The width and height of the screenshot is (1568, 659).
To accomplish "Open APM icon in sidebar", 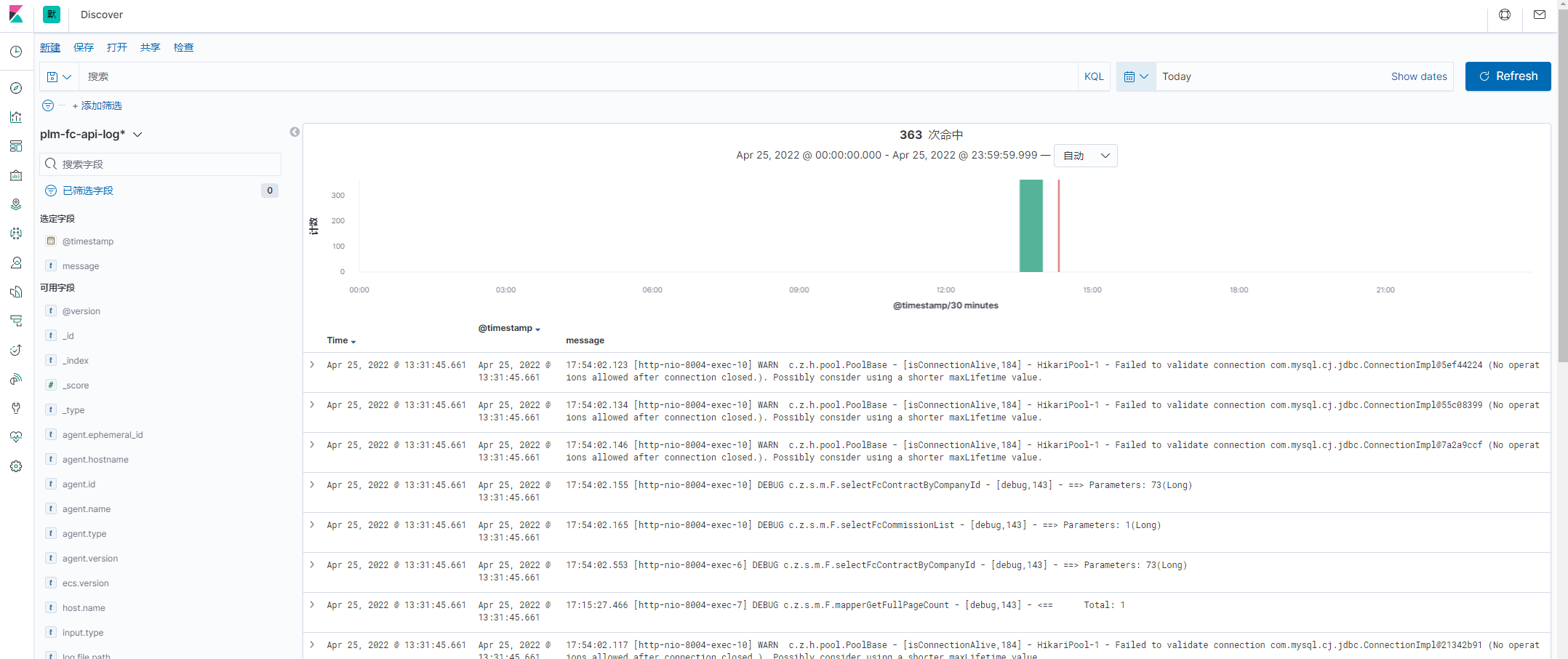I will pyautogui.click(x=16, y=321).
